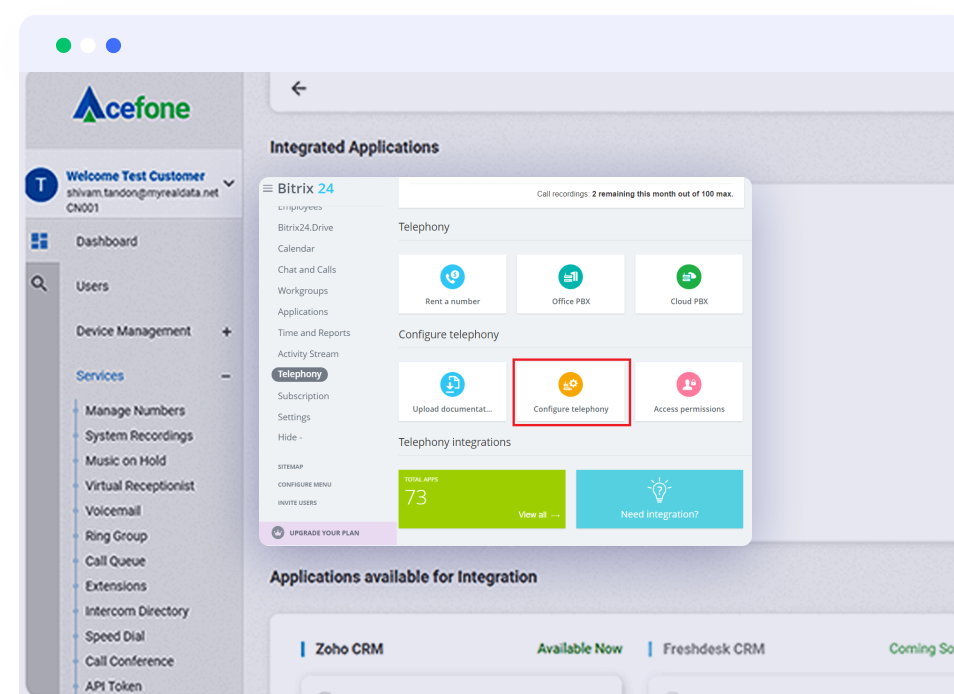Image resolution: width=954 pixels, height=694 pixels.
Task: Open System Recordings under Services
Action: [139, 435]
